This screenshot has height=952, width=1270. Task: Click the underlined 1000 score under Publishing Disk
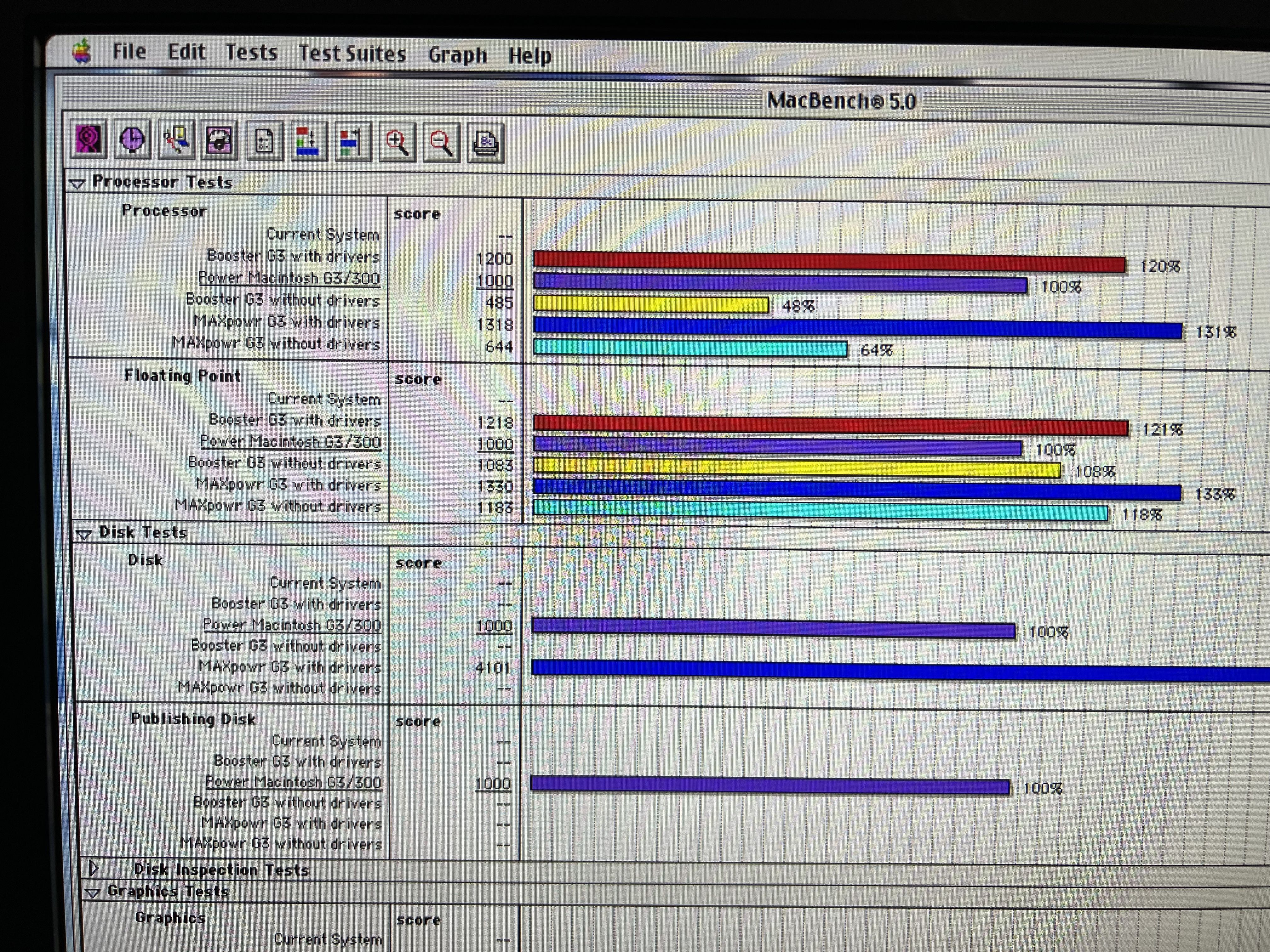point(493,783)
